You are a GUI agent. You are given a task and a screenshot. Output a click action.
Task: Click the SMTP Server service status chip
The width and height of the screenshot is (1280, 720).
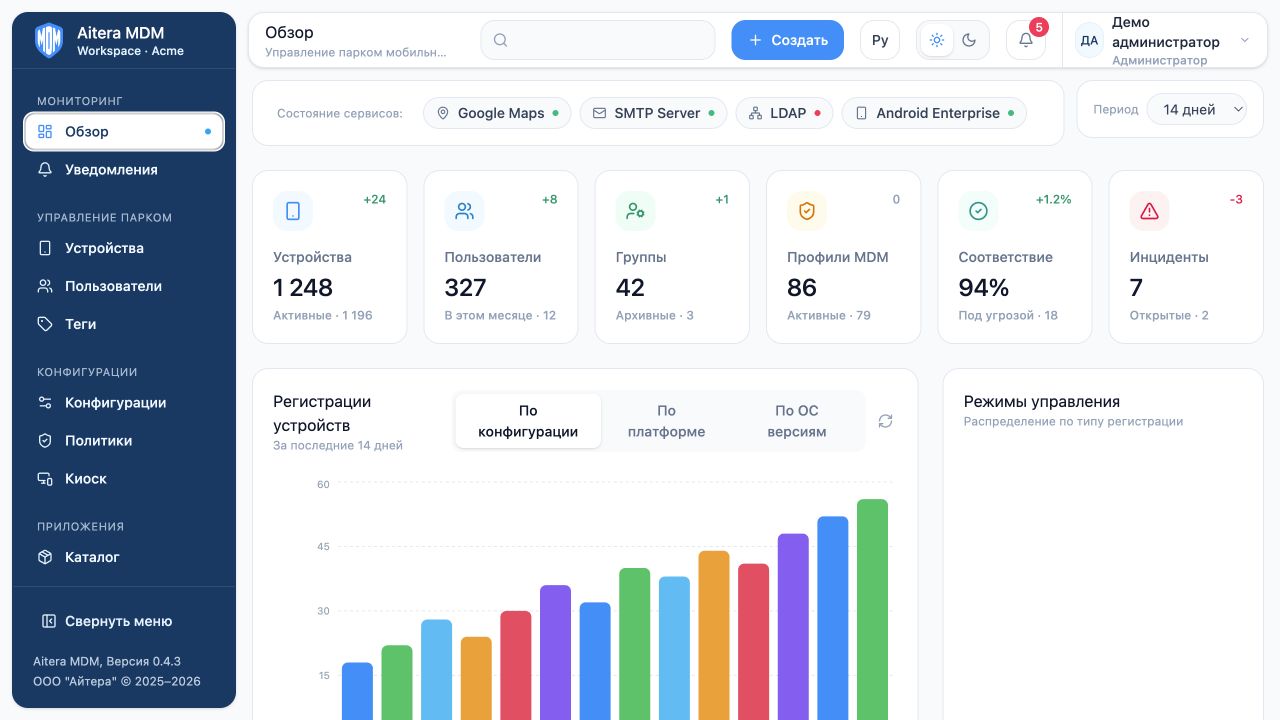click(654, 113)
